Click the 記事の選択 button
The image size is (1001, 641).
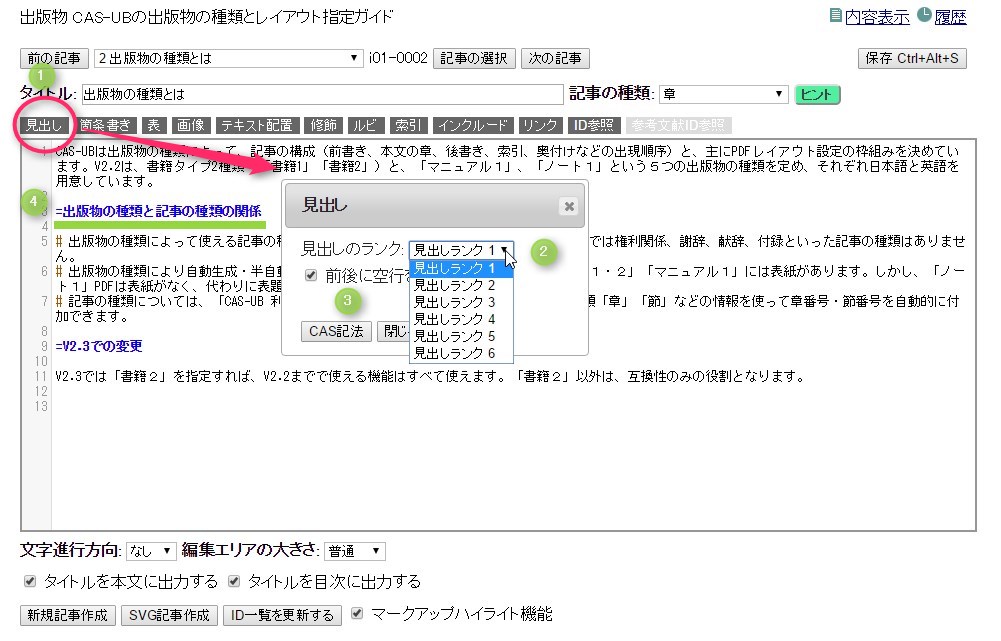coord(474,58)
